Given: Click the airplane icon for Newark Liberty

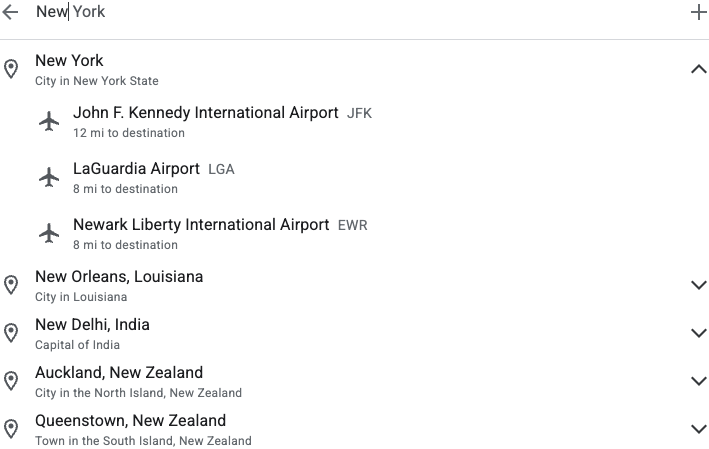Looking at the screenshot, I should pos(49,233).
